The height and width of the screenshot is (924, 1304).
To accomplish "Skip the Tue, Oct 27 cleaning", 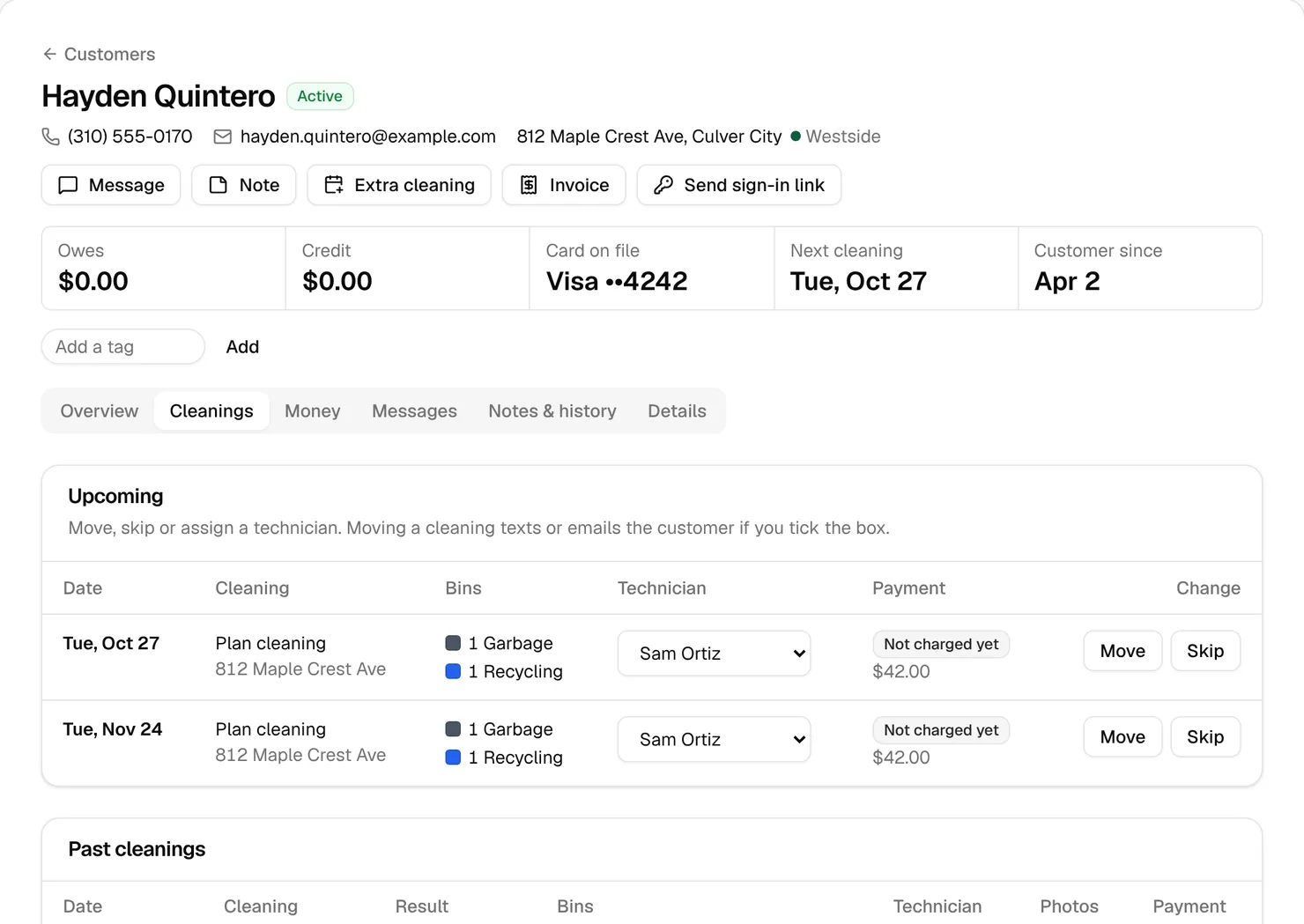I will click(x=1205, y=651).
